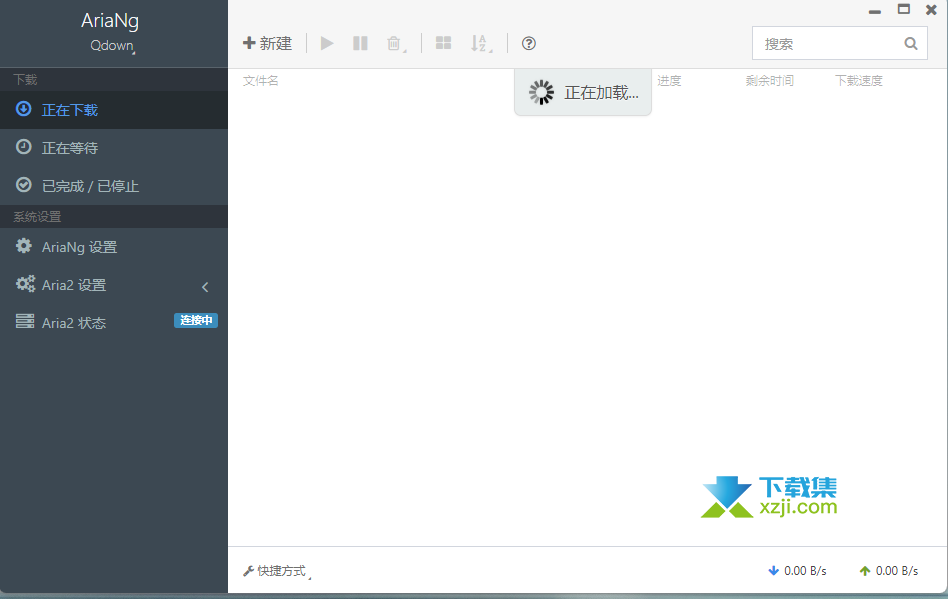Open the A-Z sort order dropdown
The height and width of the screenshot is (599, 948).
(x=481, y=44)
